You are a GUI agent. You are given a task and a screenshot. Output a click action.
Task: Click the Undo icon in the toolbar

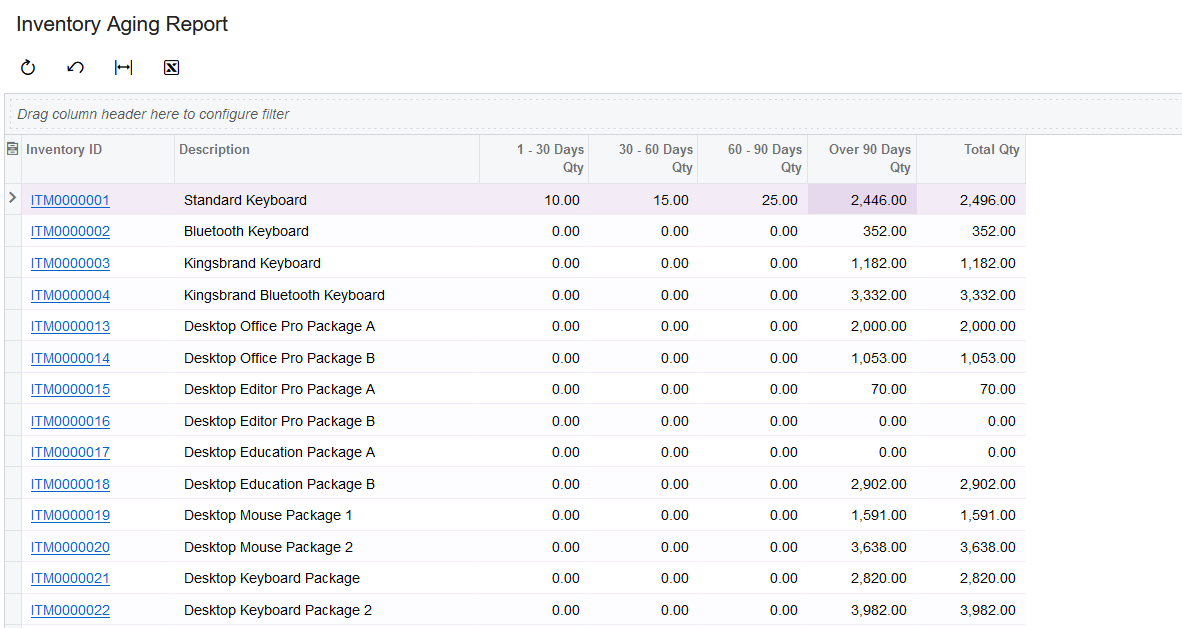coord(75,68)
